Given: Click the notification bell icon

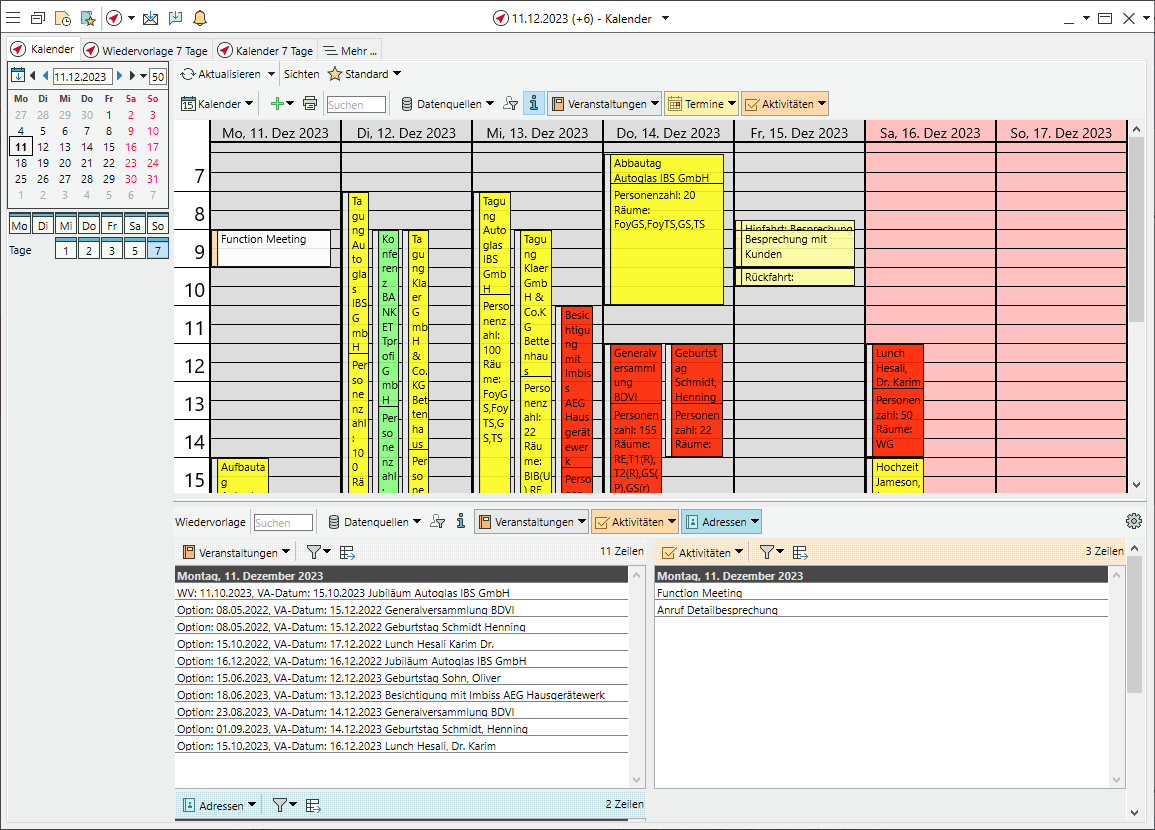Looking at the screenshot, I should 200,18.
